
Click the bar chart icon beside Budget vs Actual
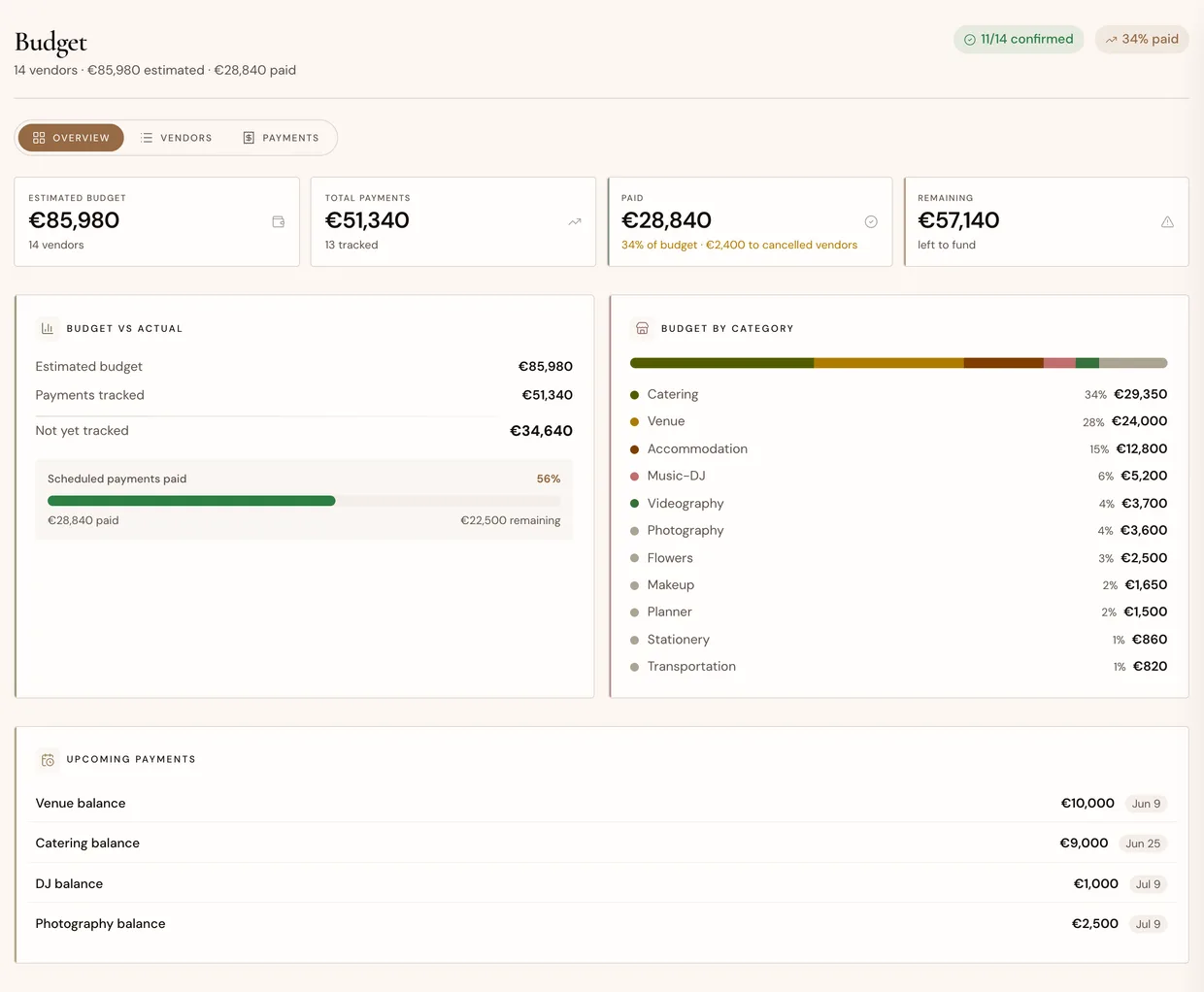point(48,328)
